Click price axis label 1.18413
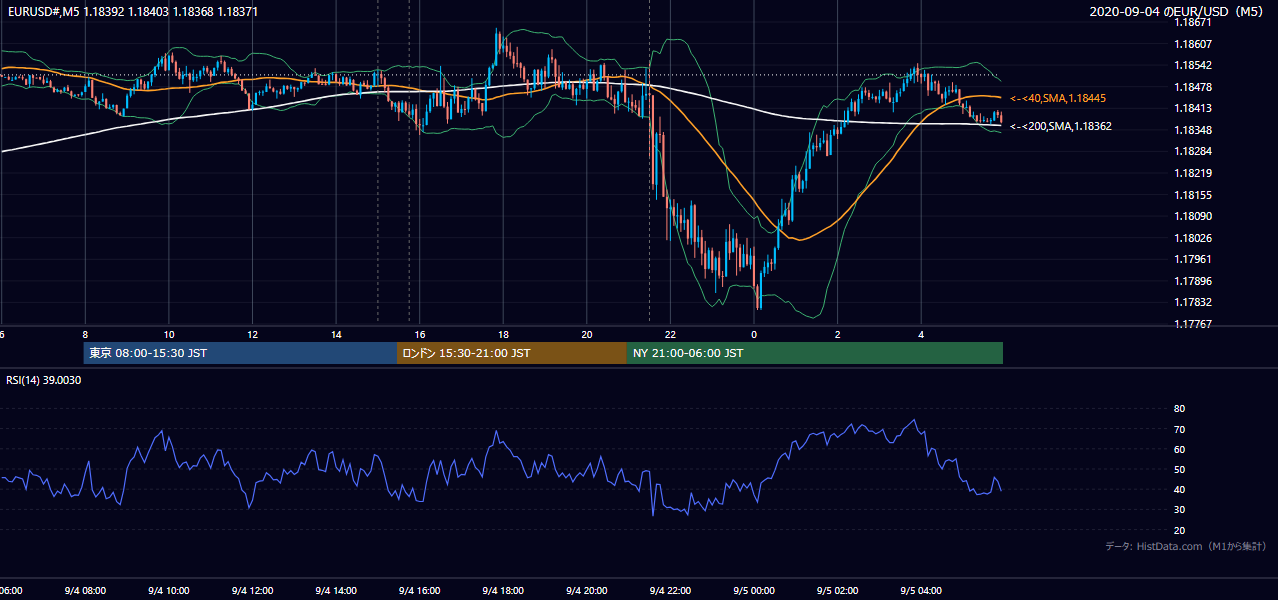The height and width of the screenshot is (600, 1278). coord(1193,108)
